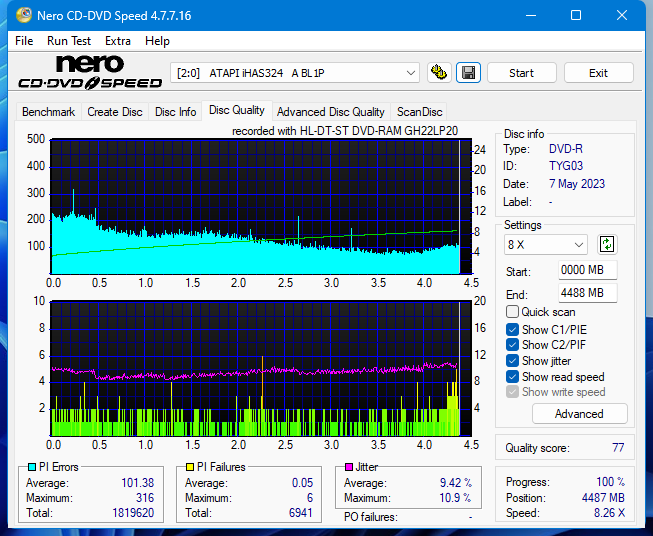The height and width of the screenshot is (536, 653).
Task: Click the Advanced settings button
Action: [579, 414]
